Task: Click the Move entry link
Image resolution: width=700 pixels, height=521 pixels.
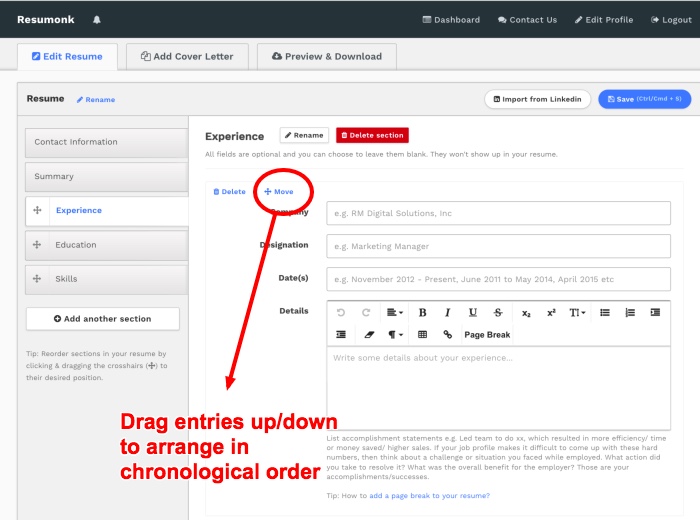Action: [x=279, y=192]
